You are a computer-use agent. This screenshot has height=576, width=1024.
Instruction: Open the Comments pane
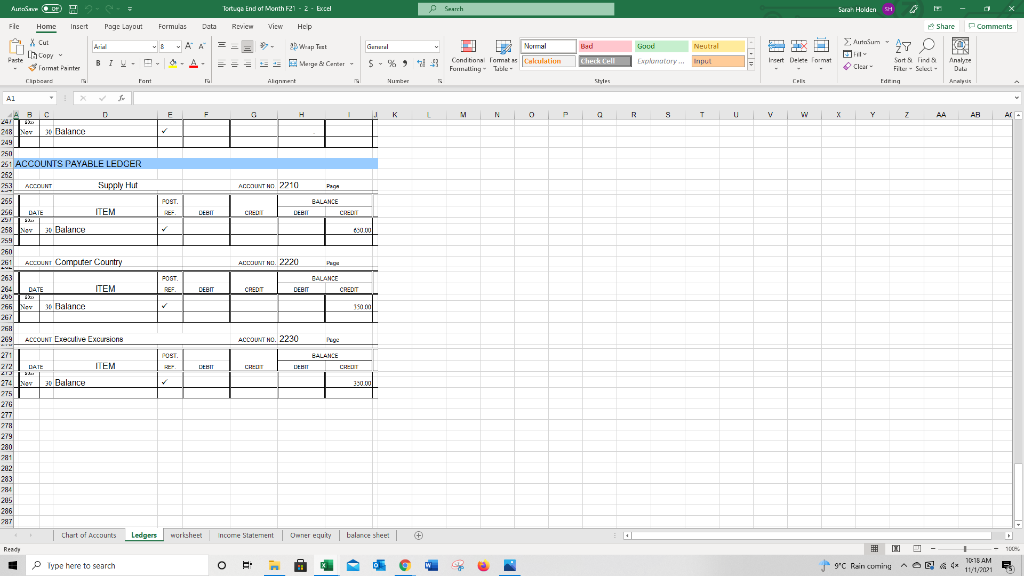tap(990, 27)
